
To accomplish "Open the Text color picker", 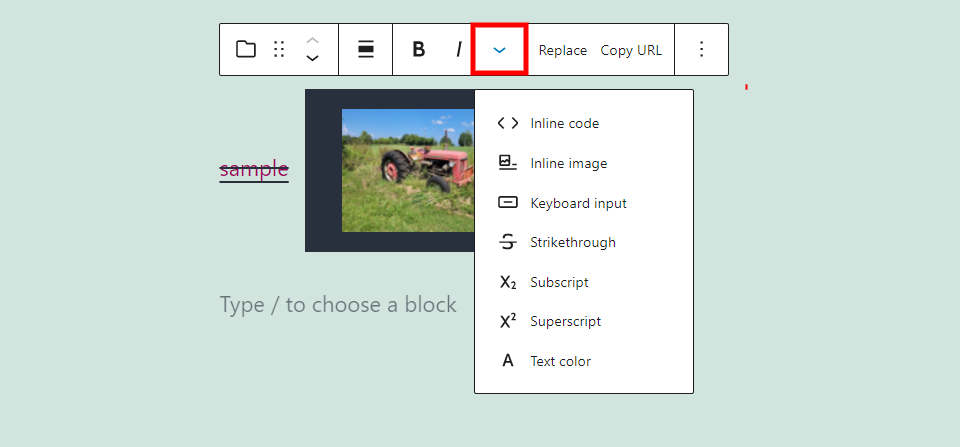I will click(x=560, y=361).
